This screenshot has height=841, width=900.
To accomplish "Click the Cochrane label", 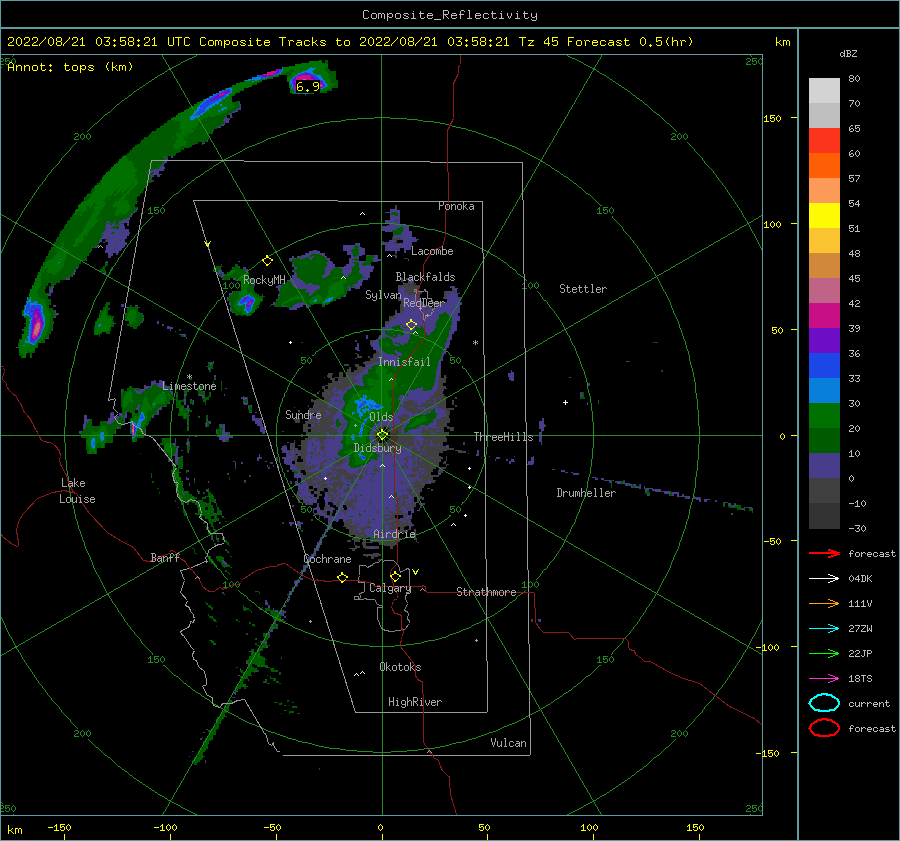I will point(327,559).
